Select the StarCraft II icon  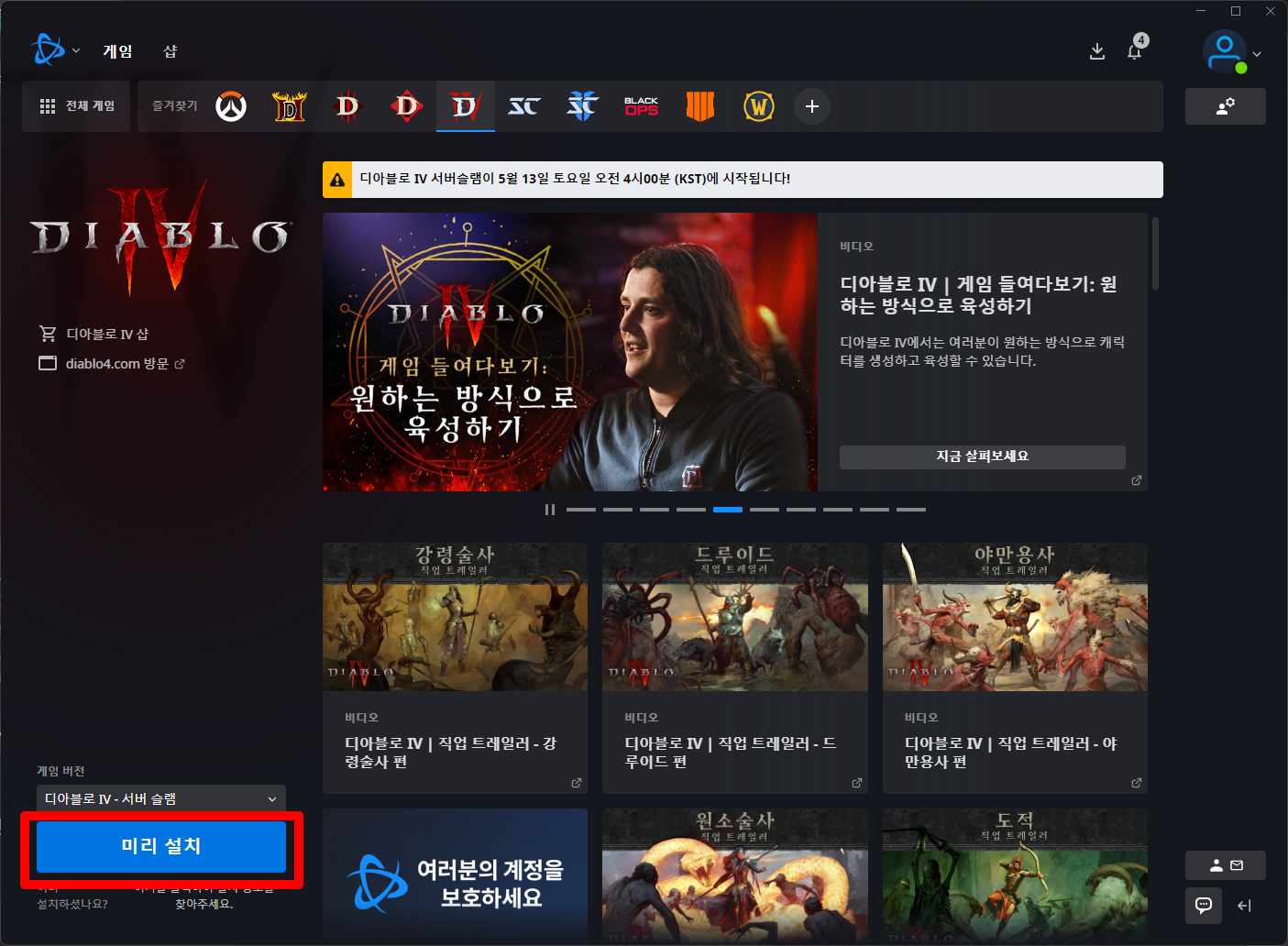point(583,106)
